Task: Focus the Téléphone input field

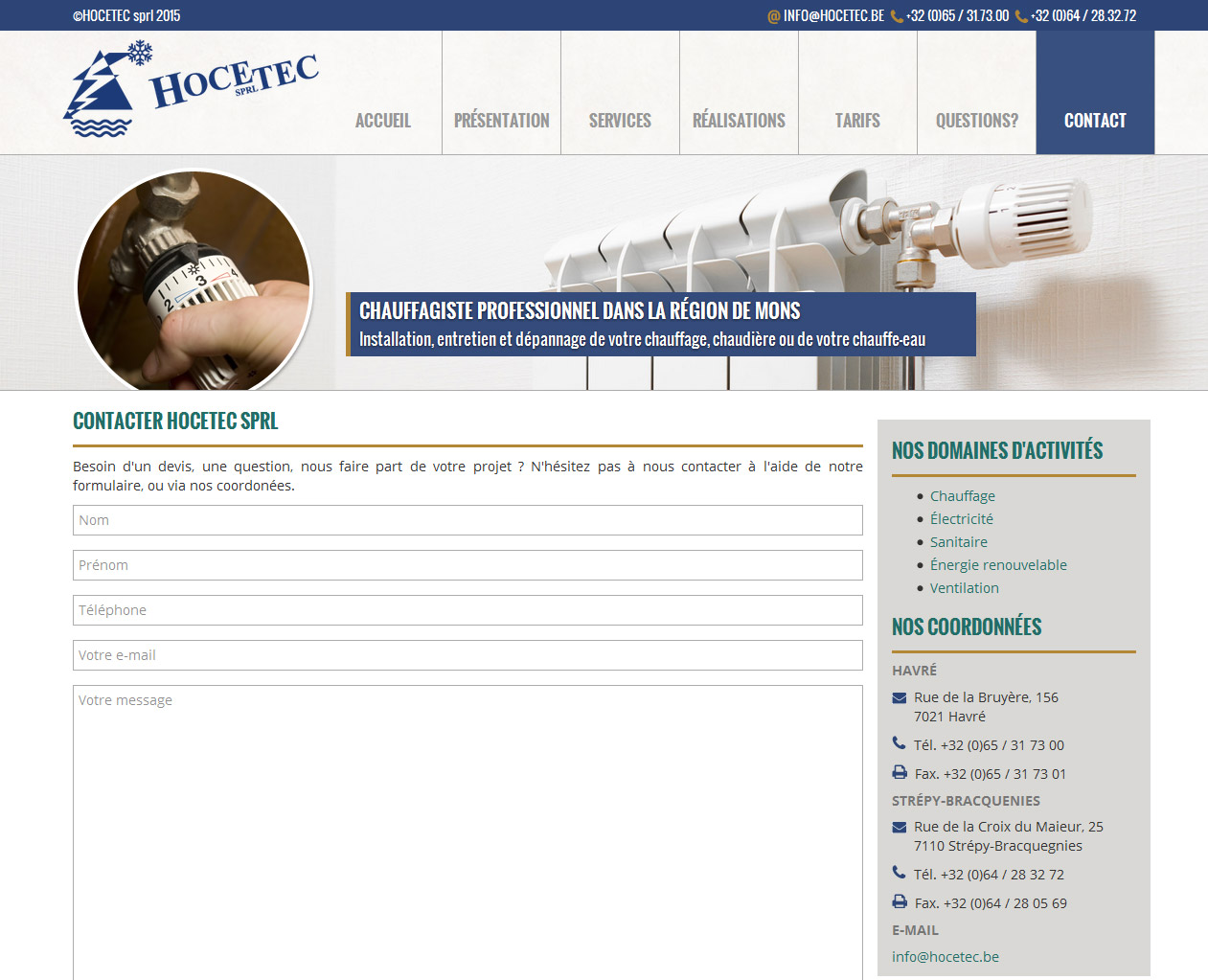Action: pyautogui.click(x=467, y=610)
